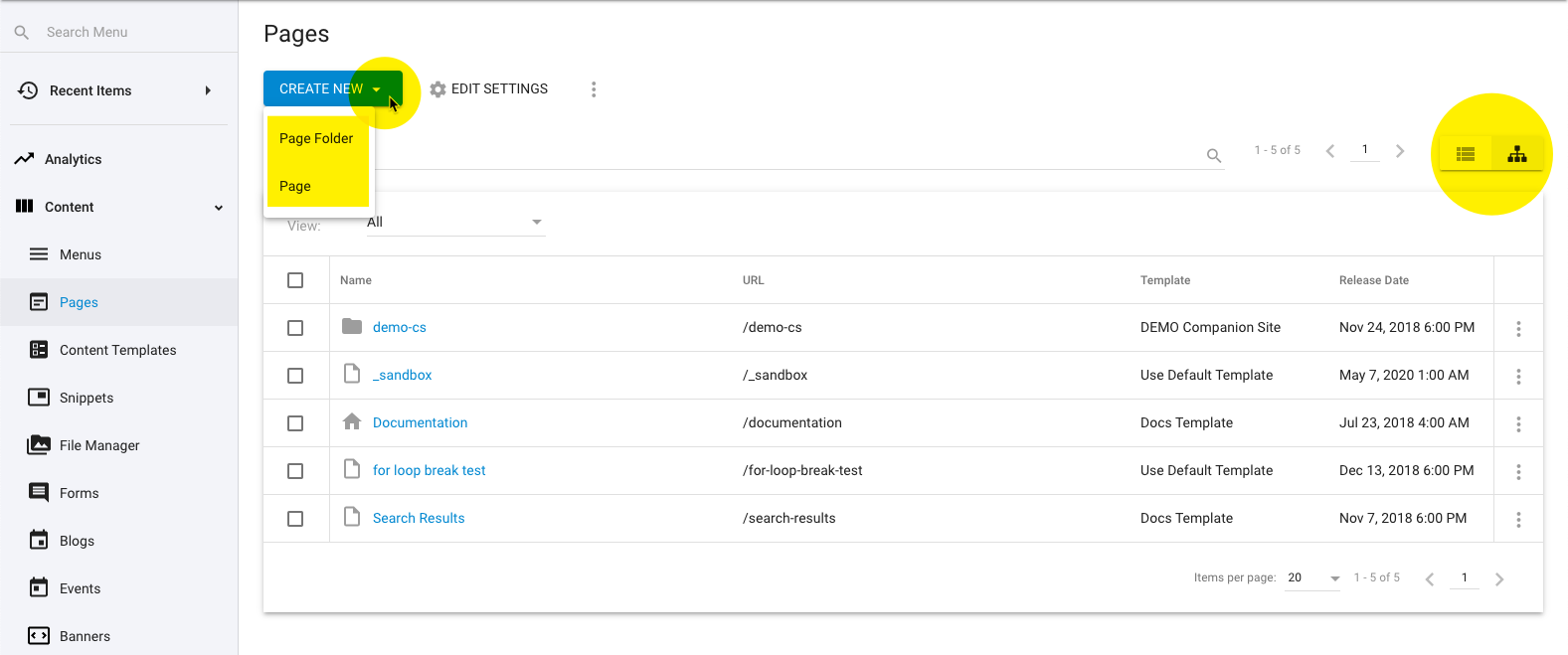Collapse the Content section in sidebar
This screenshot has height=655, width=1568.
point(218,208)
